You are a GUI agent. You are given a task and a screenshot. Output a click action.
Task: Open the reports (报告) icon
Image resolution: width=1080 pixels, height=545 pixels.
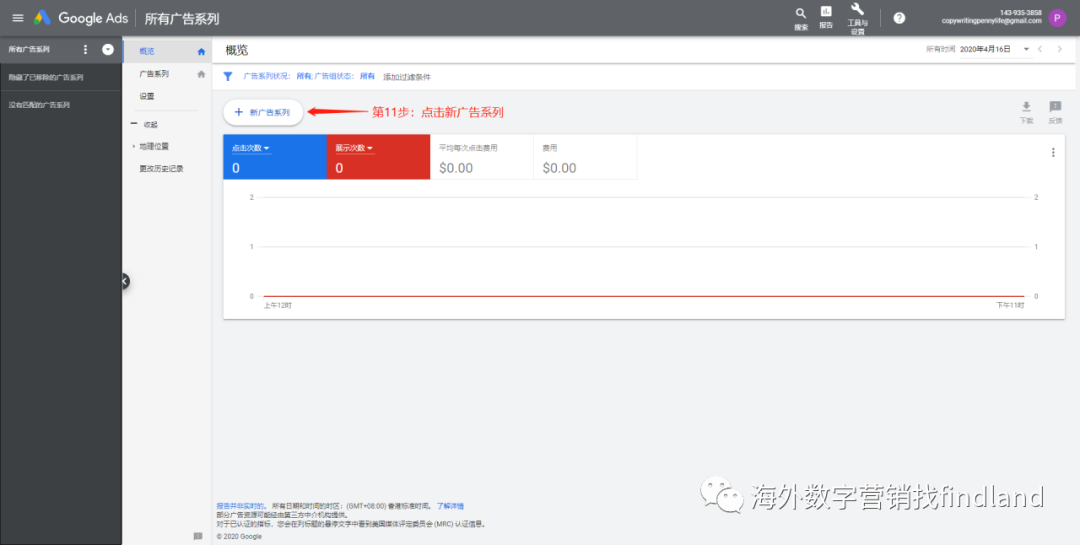point(825,17)
